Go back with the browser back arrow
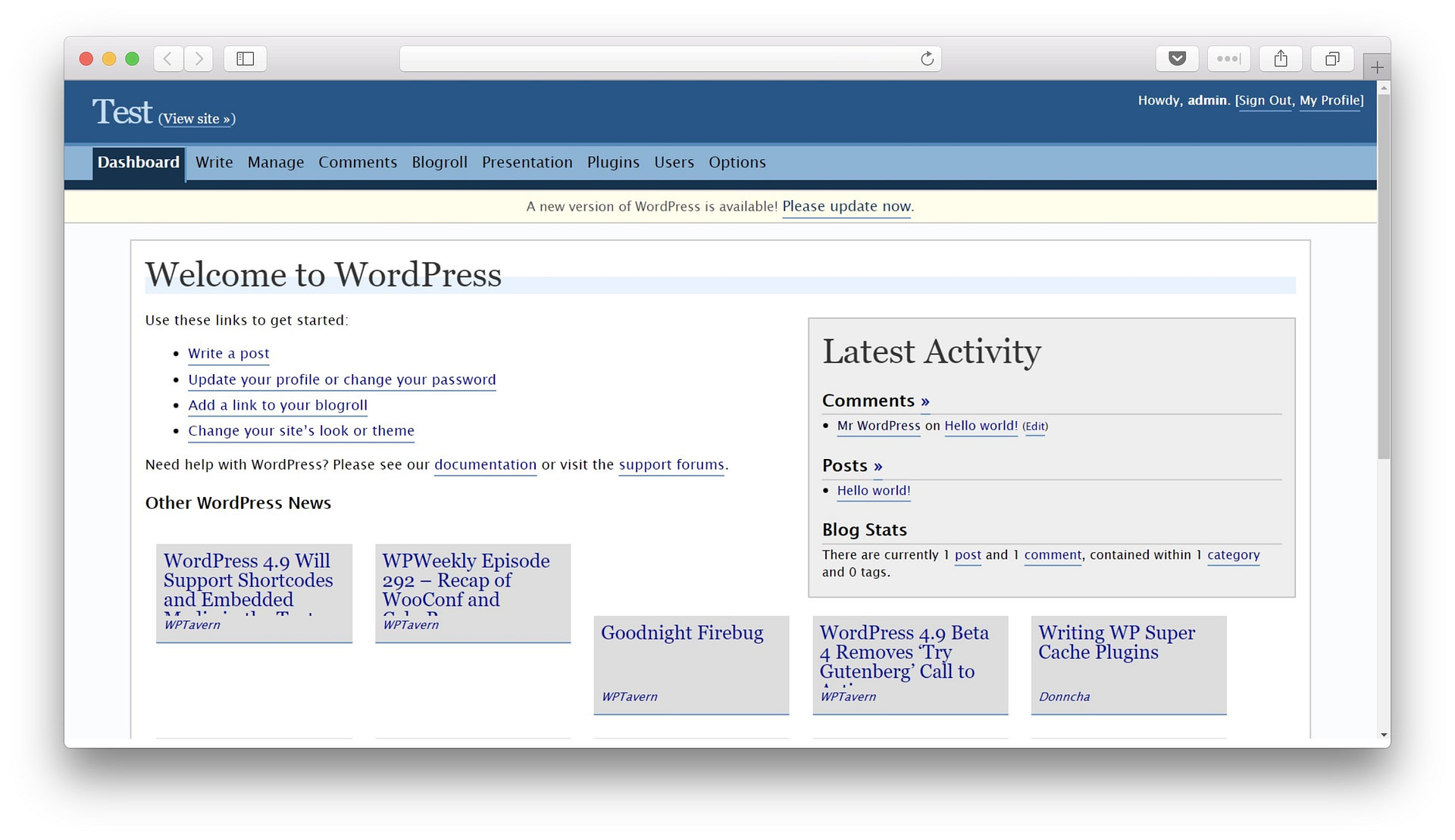The width and height of the screenshot is (1455, 840). pos(168,58)
